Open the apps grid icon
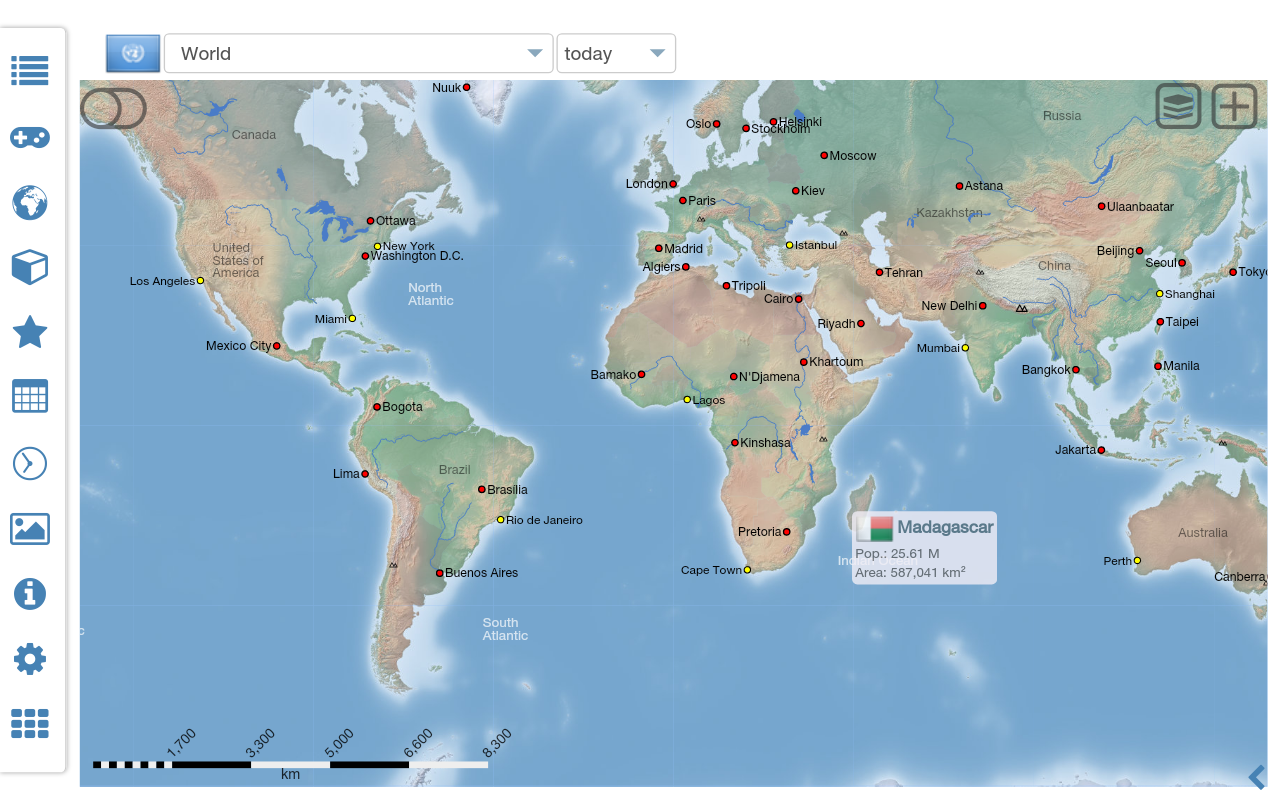Screen dimensions: 1280x800 tap(29, 723)
